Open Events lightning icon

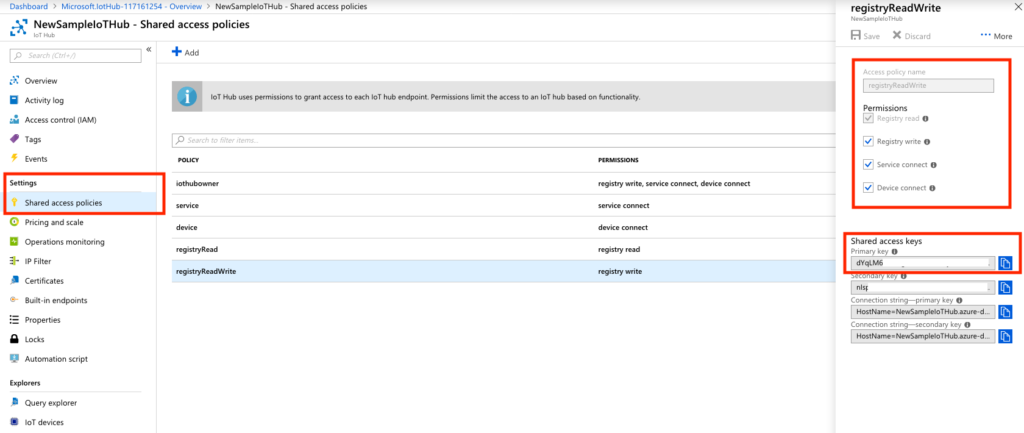pos(14,159)
